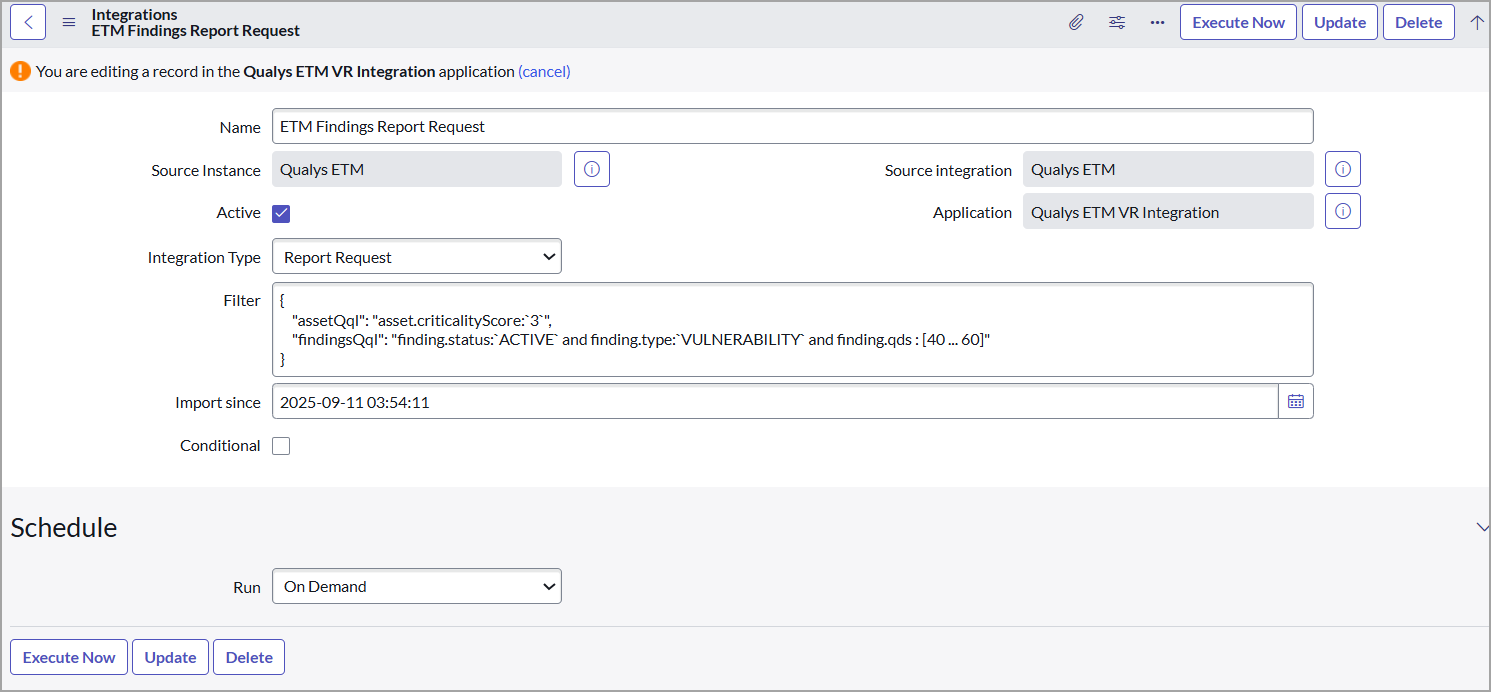Open the more options ellipsis menu
This screenshot has width=1491, height=692.
[1157, 22]
